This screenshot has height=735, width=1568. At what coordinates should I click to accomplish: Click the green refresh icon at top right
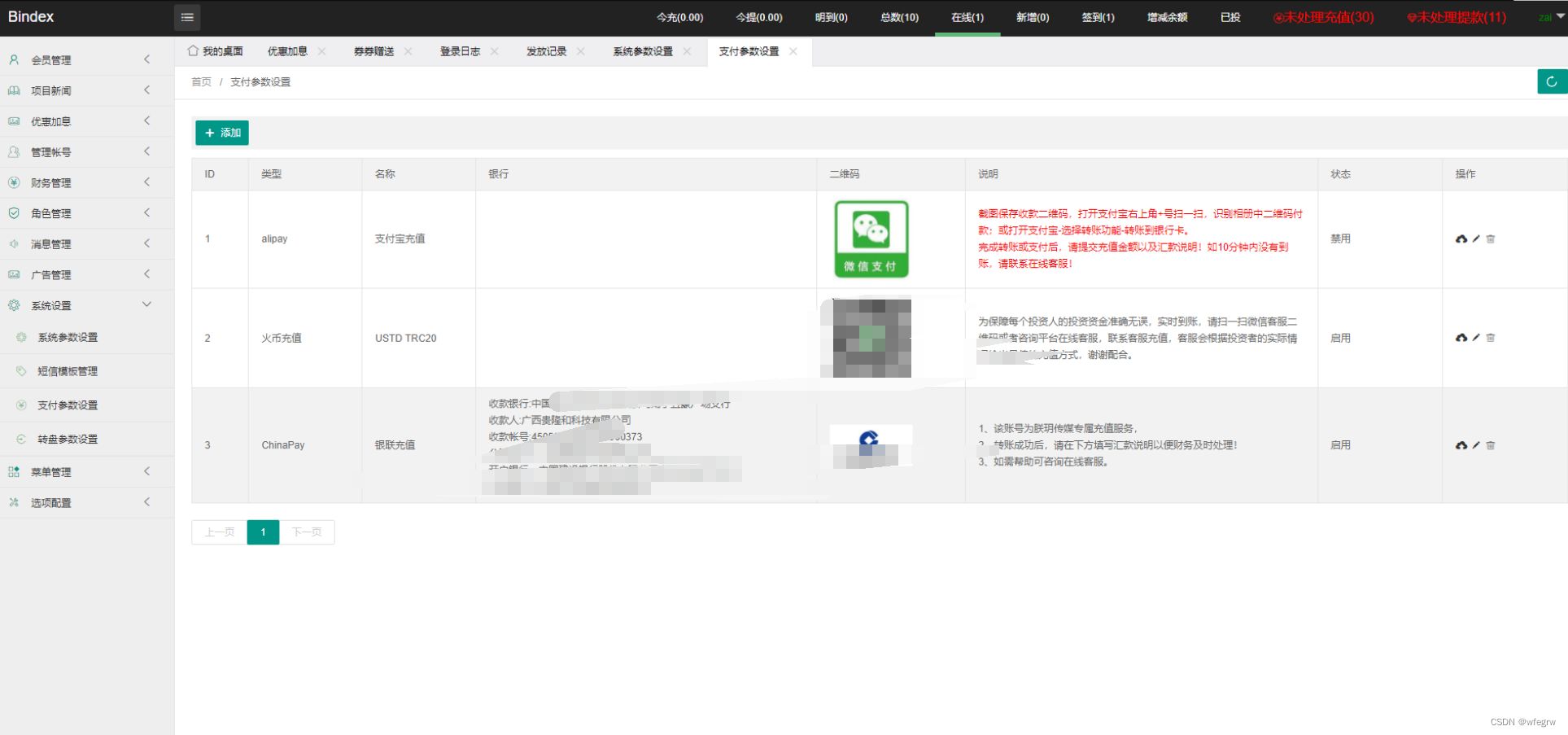coord(1551,81)
